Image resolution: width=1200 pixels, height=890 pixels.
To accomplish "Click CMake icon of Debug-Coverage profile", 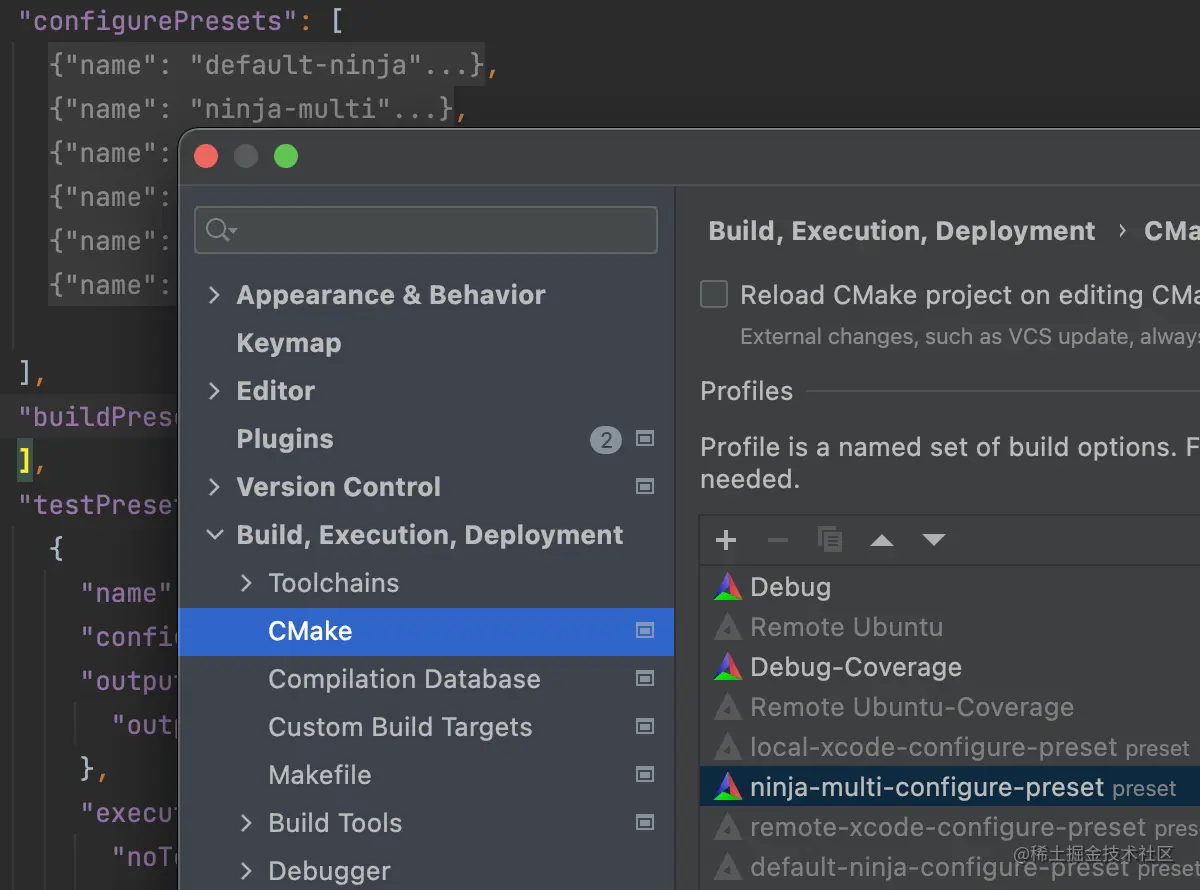I will 728,667.
